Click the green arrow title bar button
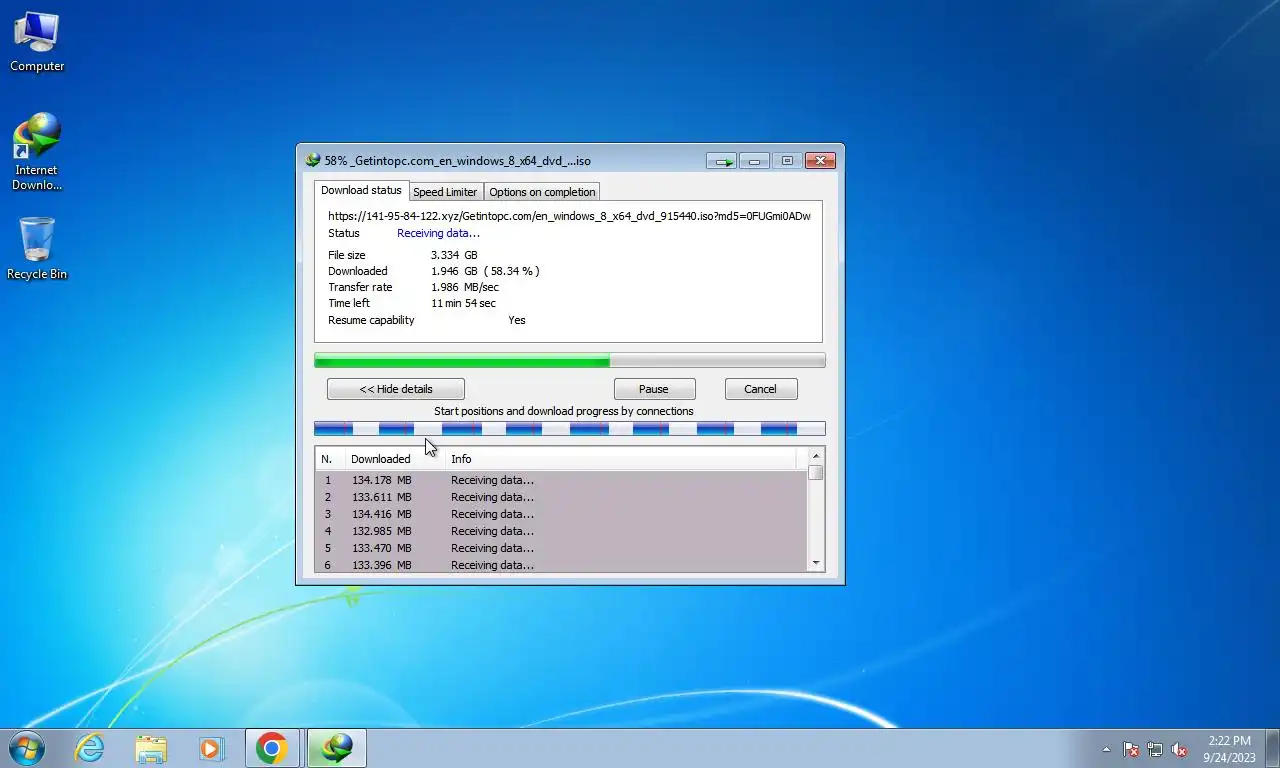 [x=721, y=160]
